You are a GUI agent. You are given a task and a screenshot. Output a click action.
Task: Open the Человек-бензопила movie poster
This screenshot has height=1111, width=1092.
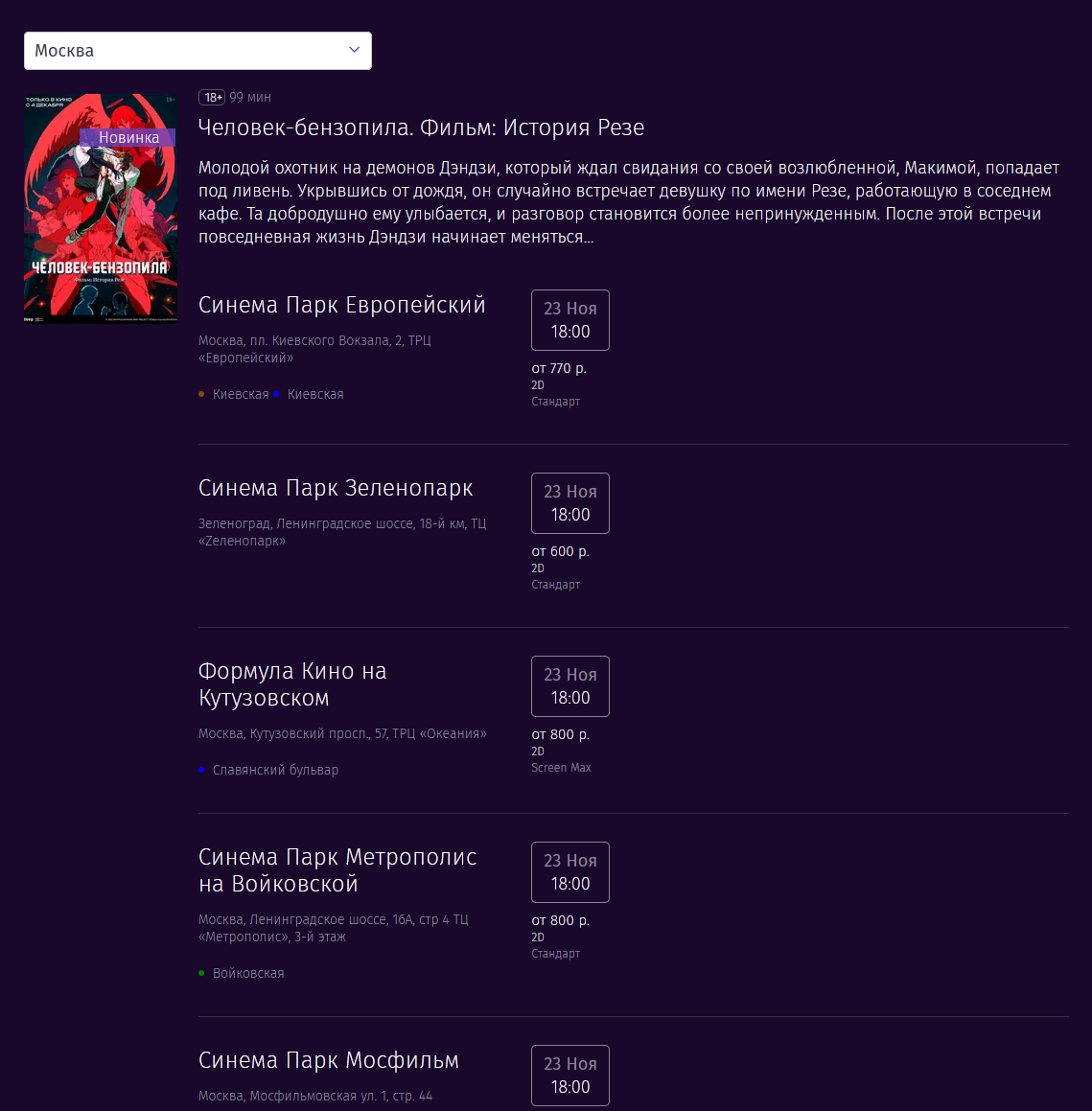click(101, 208)
